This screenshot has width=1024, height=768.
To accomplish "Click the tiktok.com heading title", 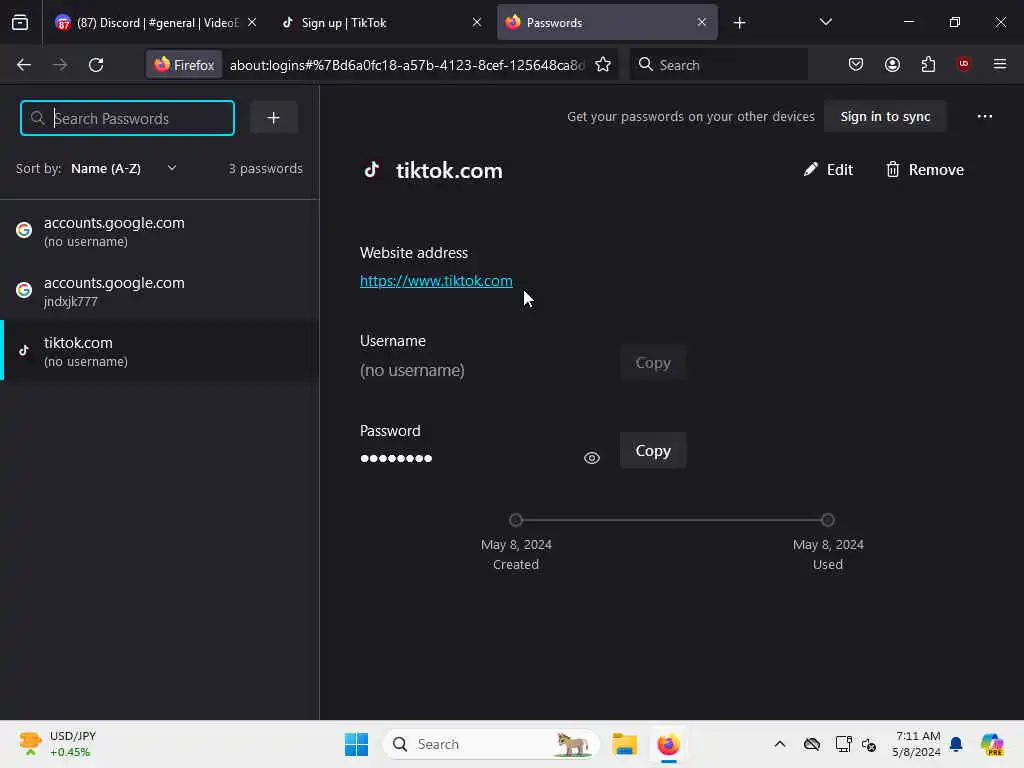I will (449, 170).
